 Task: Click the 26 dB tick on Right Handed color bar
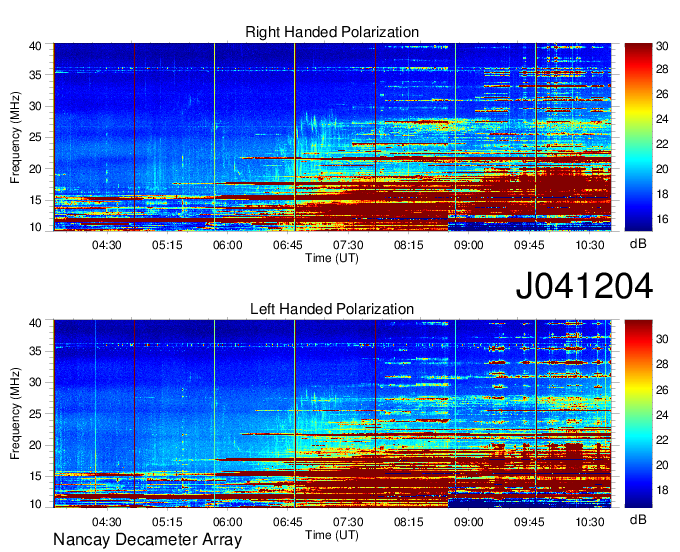coord(662,94)
